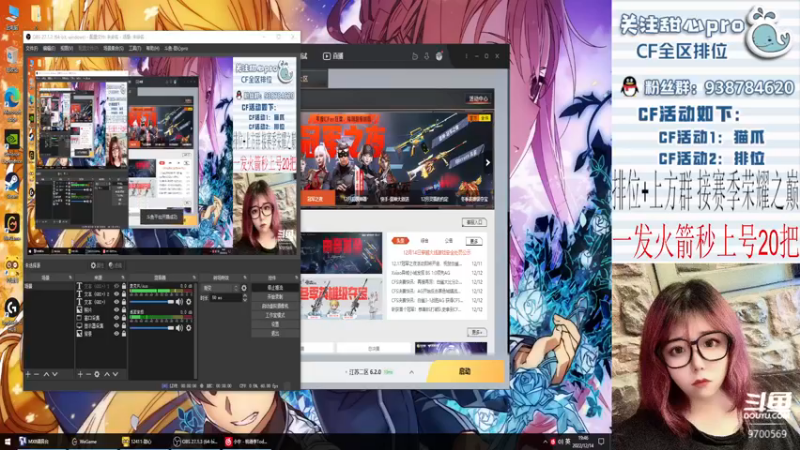Open the Filters button beside Properties
The height and width of the screenshot is (450, 800).
[115, 265]
